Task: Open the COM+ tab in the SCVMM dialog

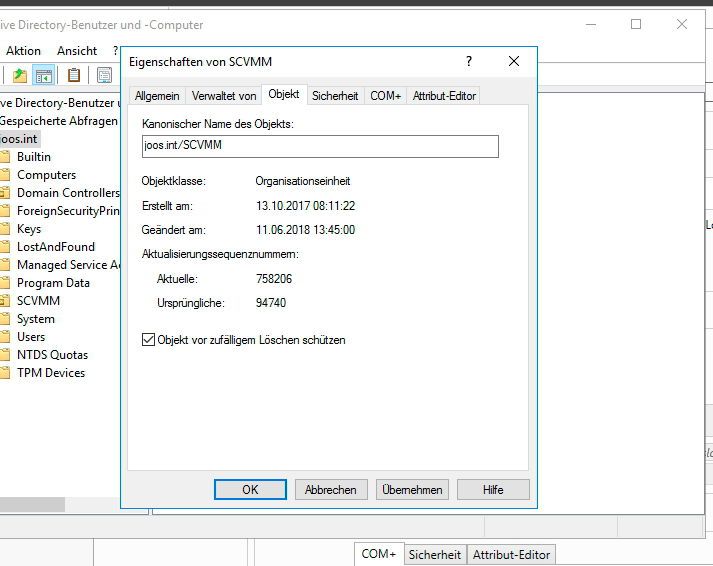Action: (x=385, y=96)
